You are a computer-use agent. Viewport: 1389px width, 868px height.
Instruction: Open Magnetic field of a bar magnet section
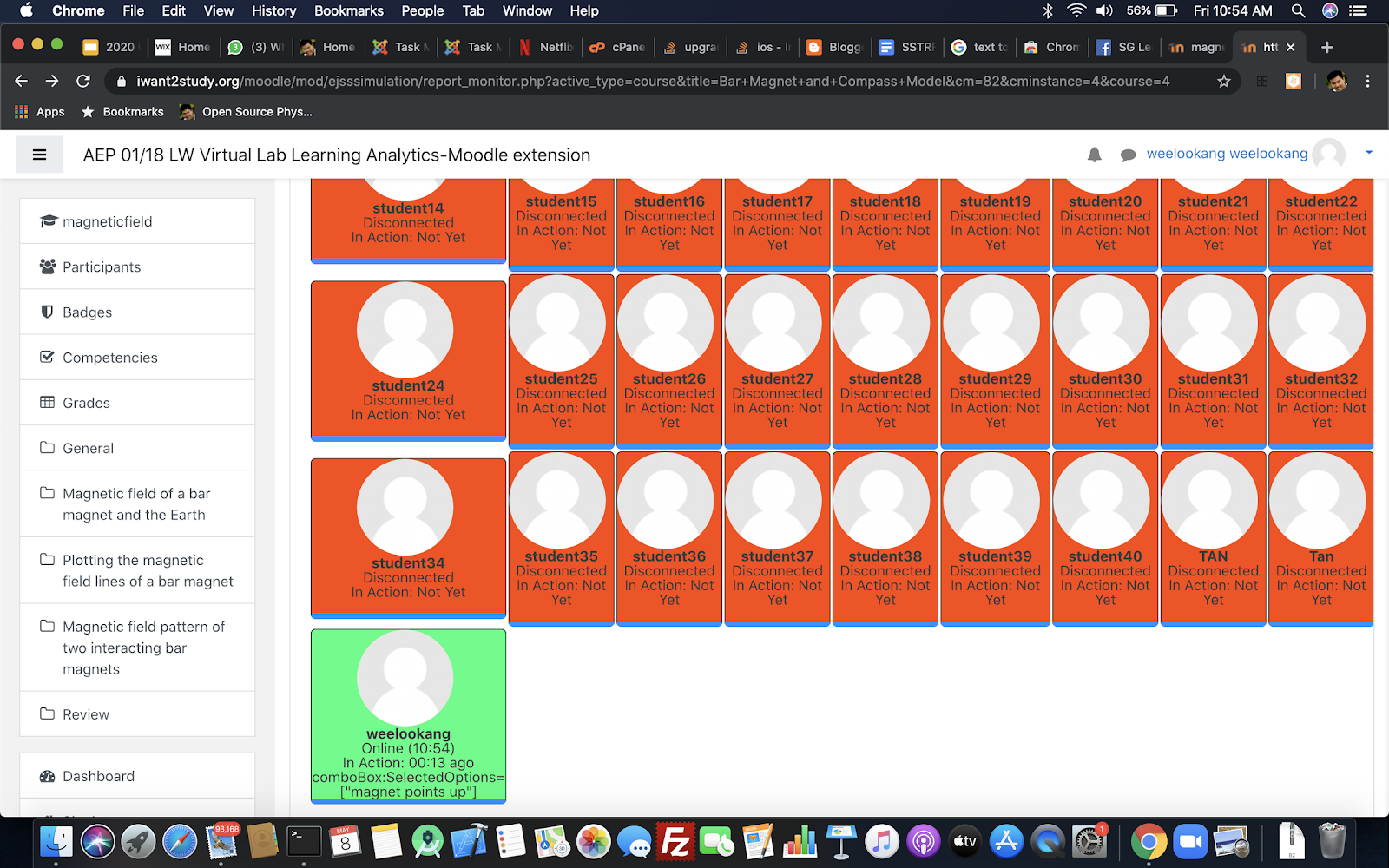[137, 503]
